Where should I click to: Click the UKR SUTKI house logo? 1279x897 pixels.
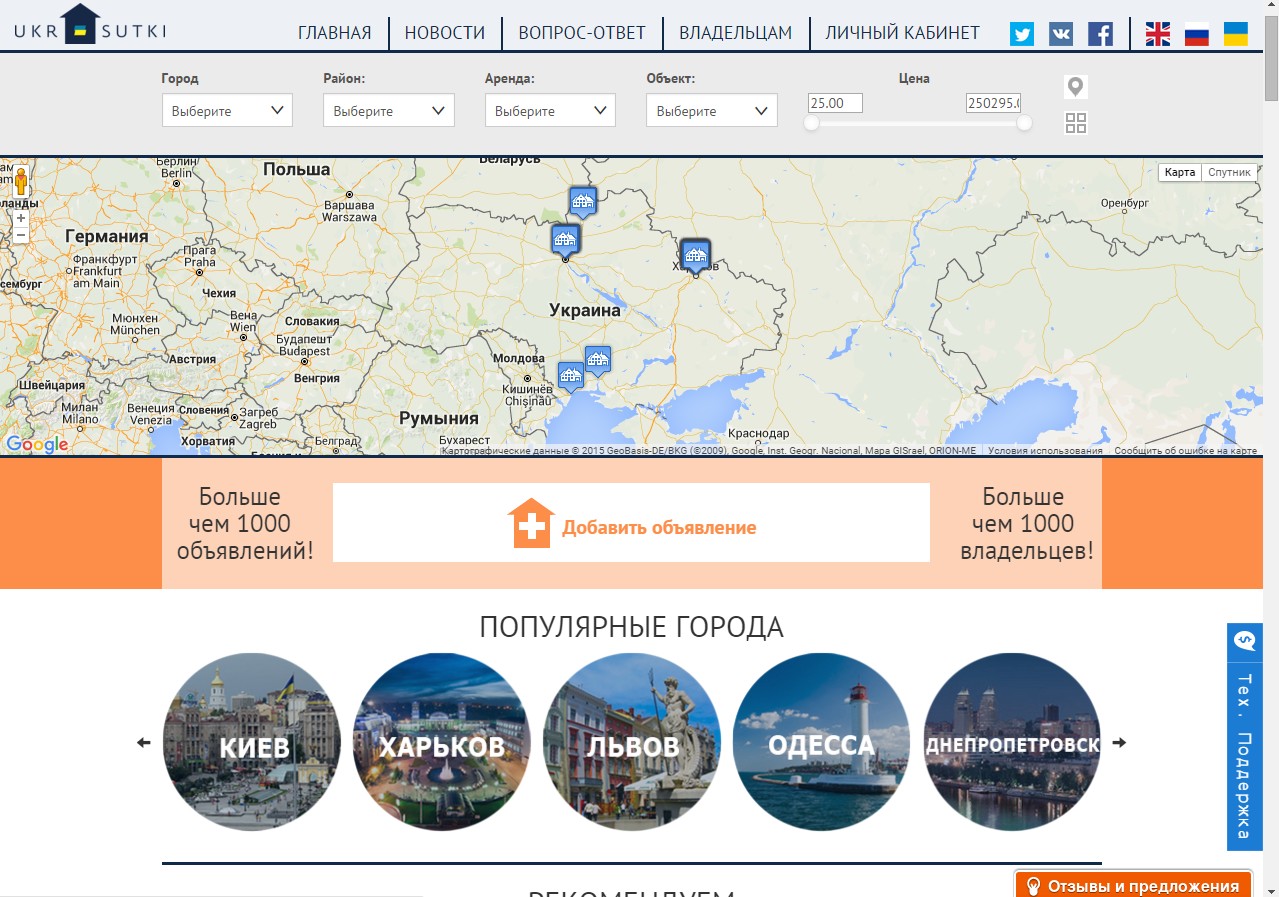tap(89, 26)
